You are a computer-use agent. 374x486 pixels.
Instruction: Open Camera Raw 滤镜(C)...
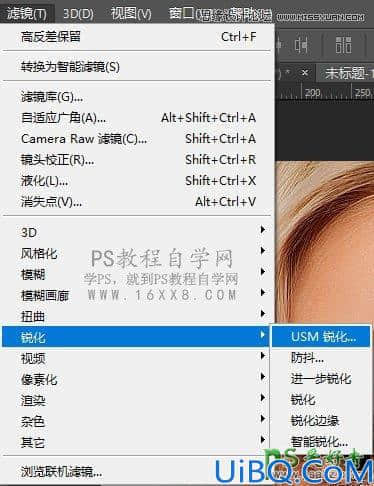[x=138, y=139]
